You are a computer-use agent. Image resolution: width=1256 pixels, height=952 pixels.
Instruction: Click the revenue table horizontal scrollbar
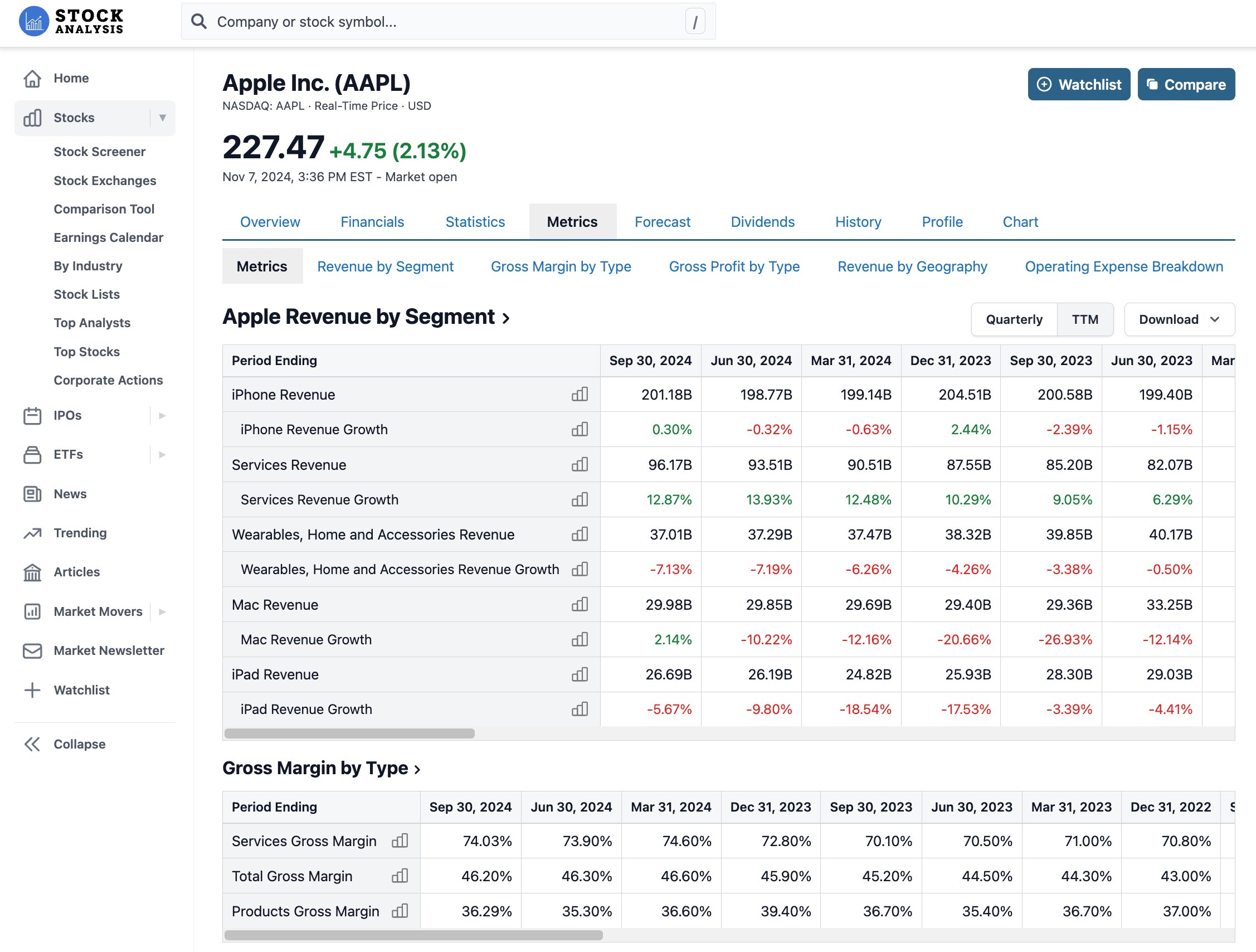349,734
